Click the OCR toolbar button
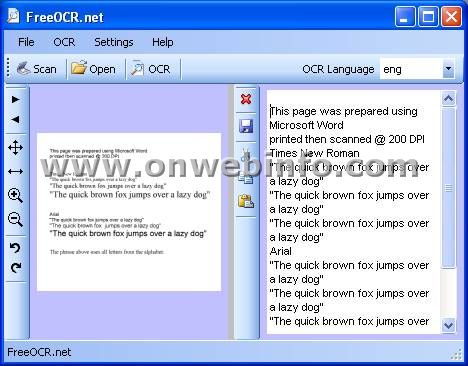Image resolution: width=468 pixels, height=366 pixels. pos(151,69)
